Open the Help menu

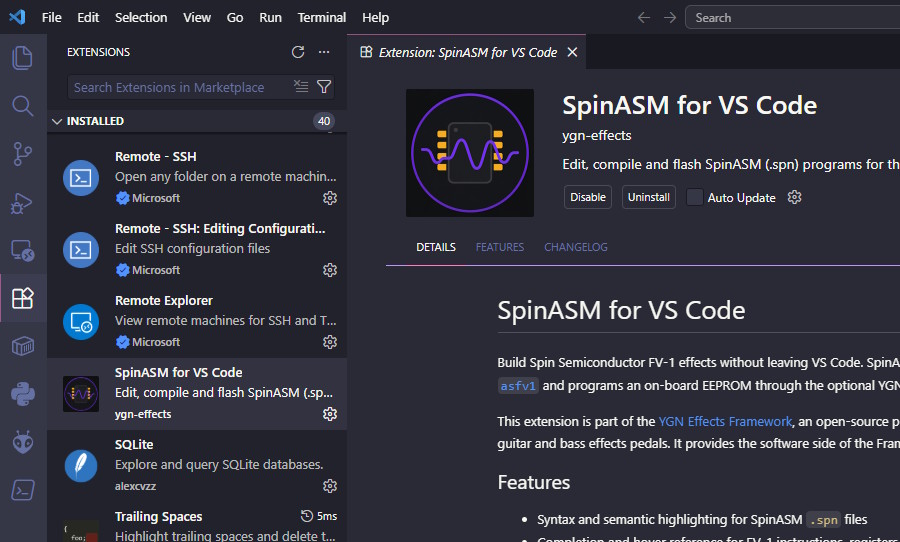click(375, 18)
